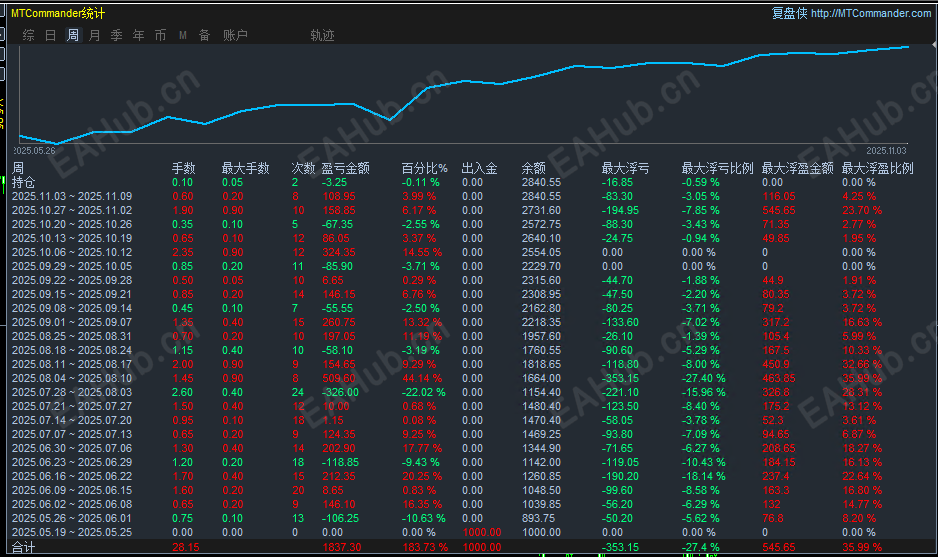Screen dimensions: 938x557
Task: Select the 2025.08.11 ~ 2025.08.17 week row
Action: (470, 364)
